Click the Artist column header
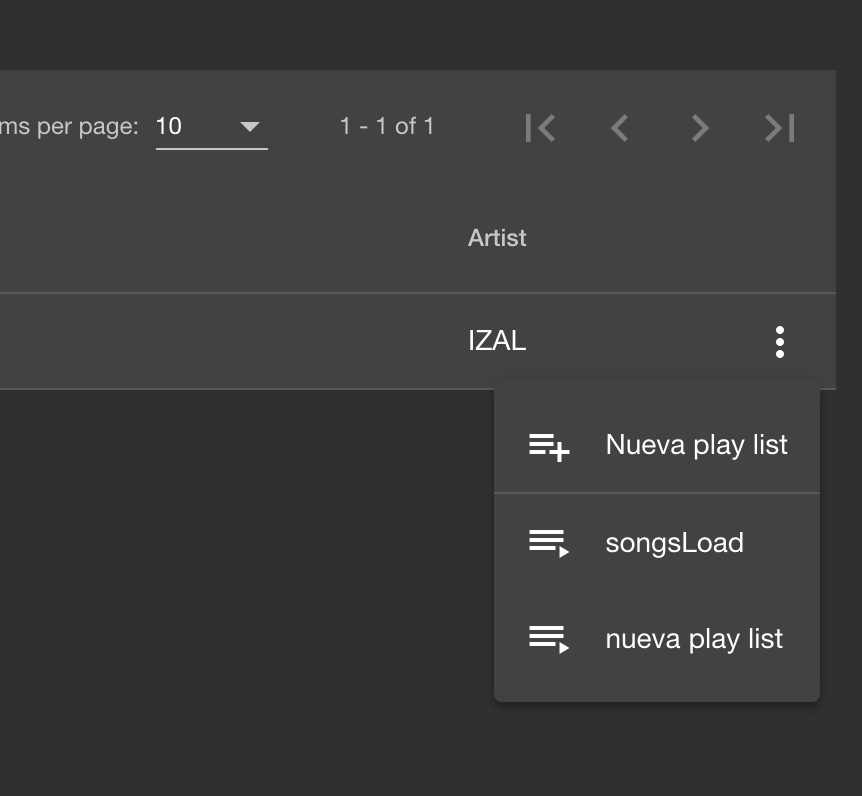This screenshot has height=796, width=862. pyautogui.click(x=497, y=238)
